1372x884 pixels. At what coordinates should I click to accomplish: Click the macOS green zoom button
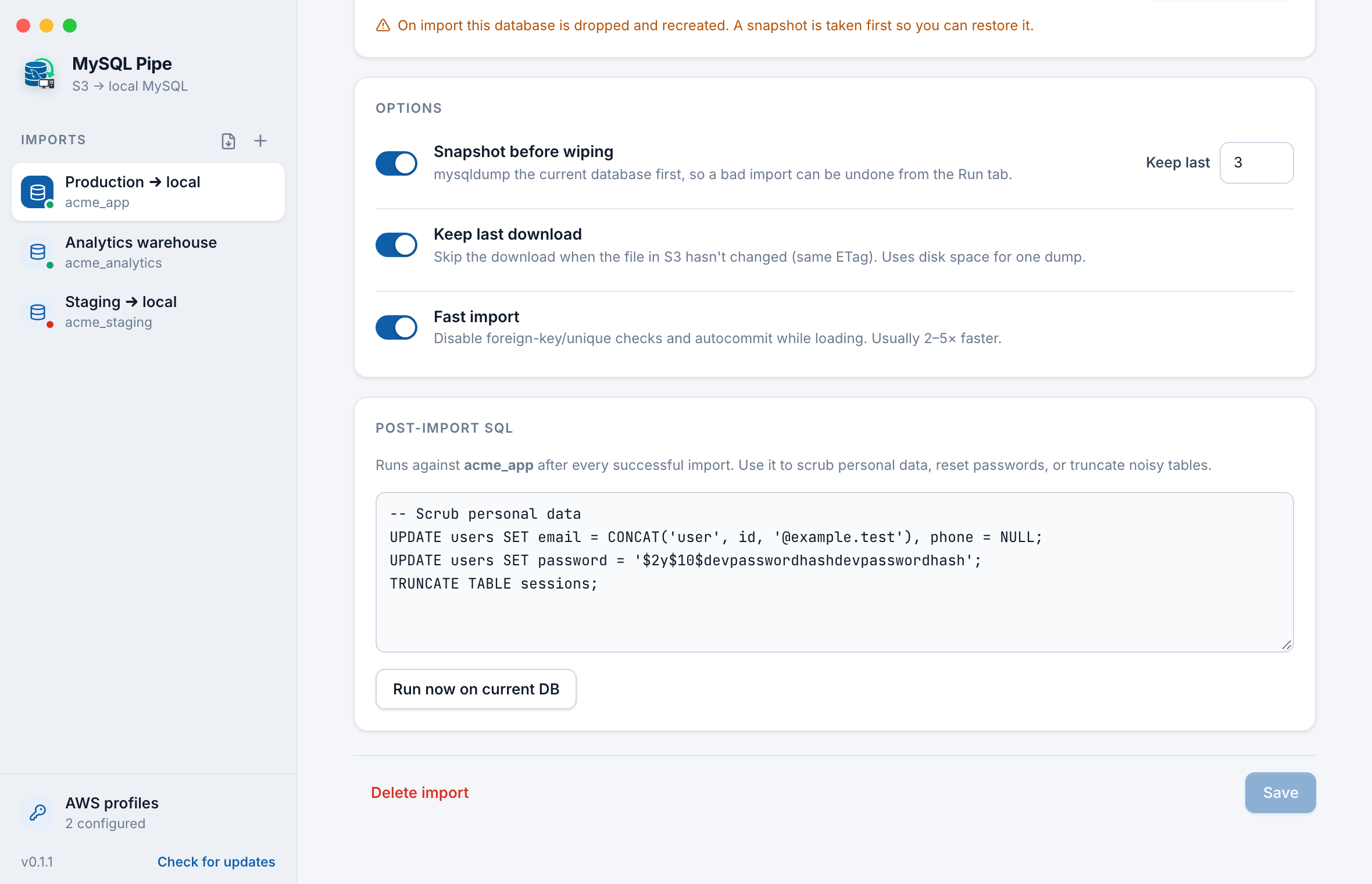pyautogui.click(x=70, y=26)
